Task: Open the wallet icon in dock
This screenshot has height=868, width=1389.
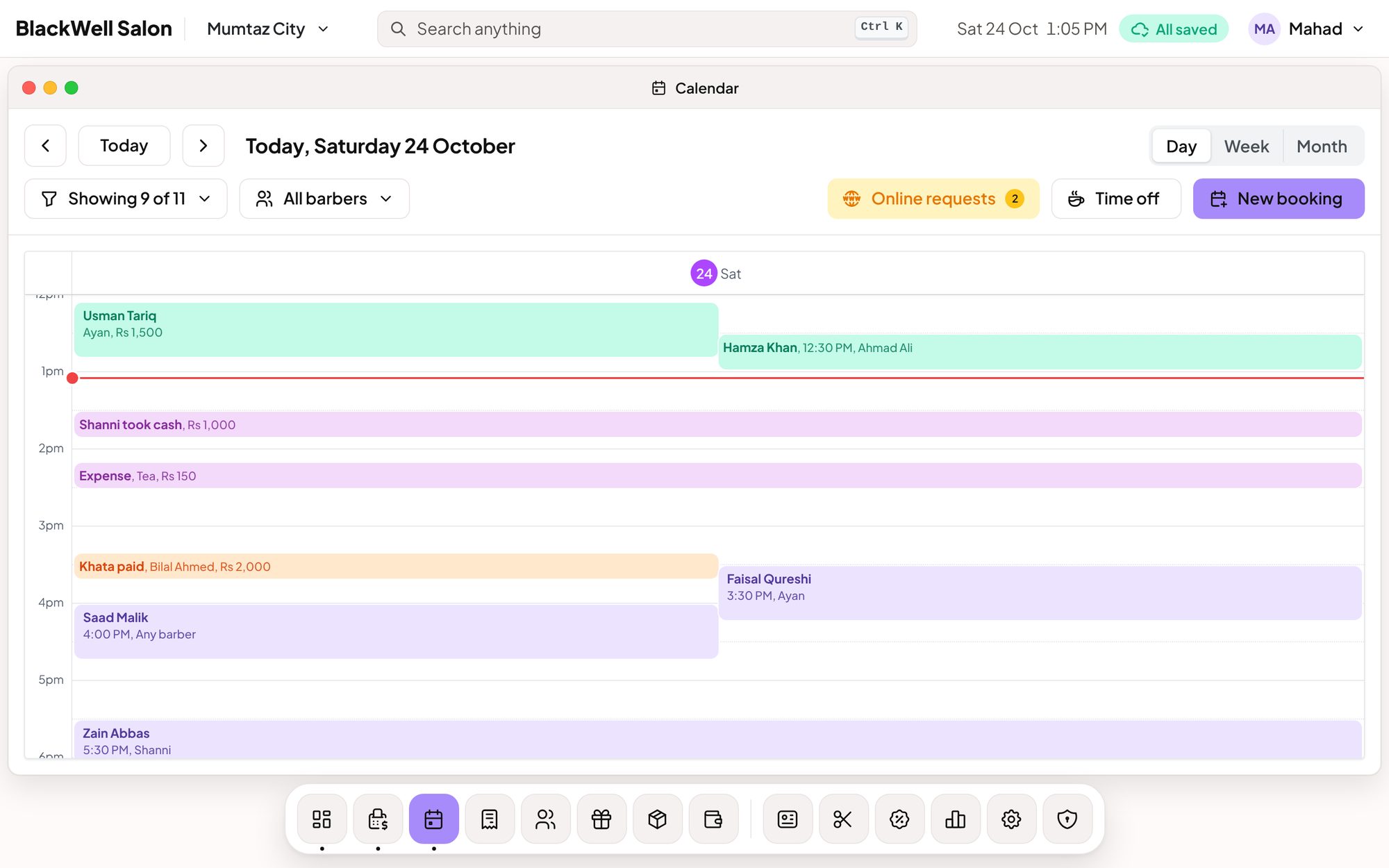Action: [x=713, y=819]
